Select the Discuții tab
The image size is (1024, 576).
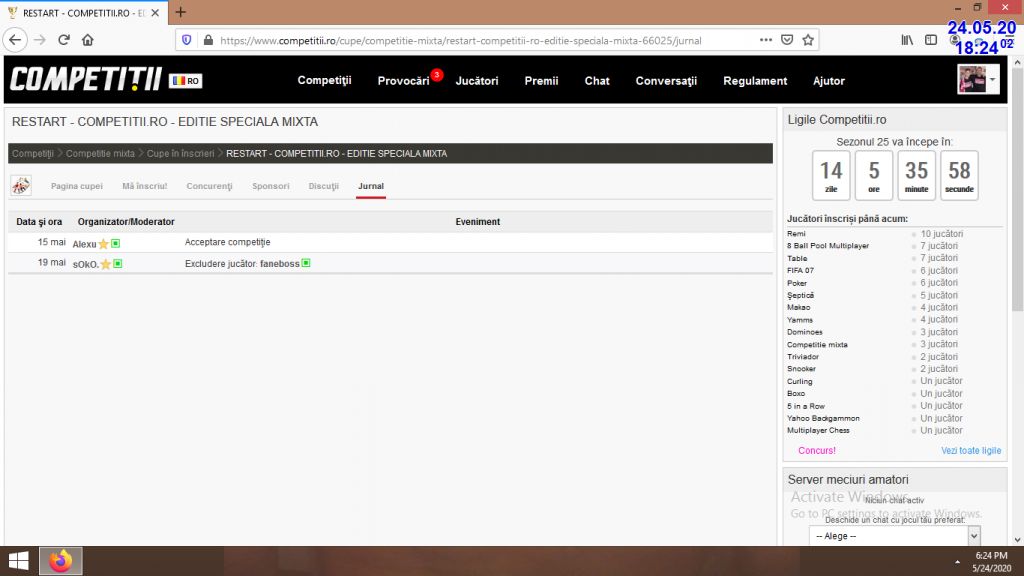coord(323,186)
